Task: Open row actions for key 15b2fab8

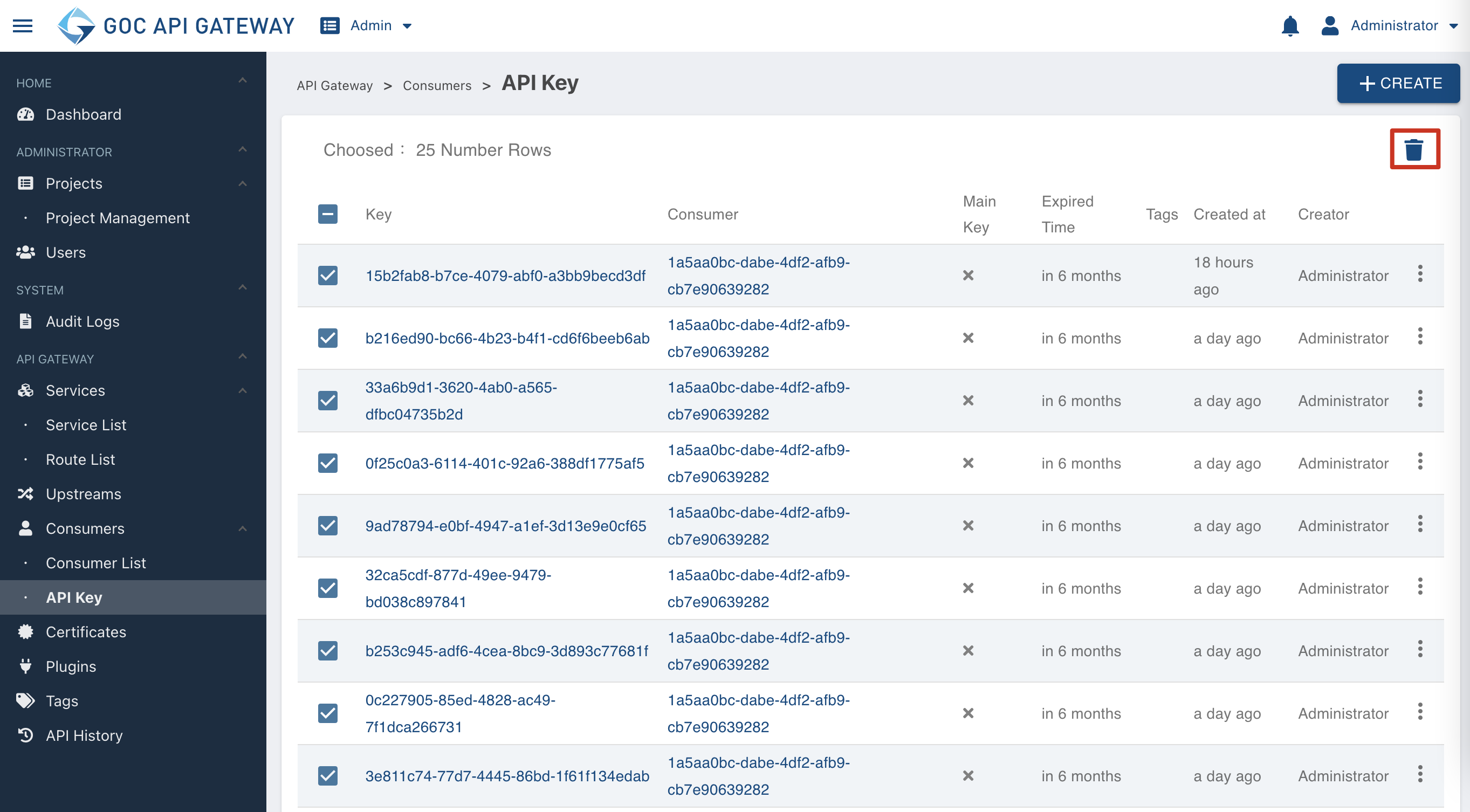Action: 1420,274
